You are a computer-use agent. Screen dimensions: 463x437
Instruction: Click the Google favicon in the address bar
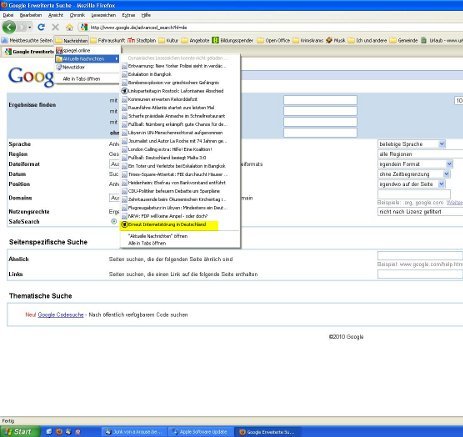pos(84,27)
